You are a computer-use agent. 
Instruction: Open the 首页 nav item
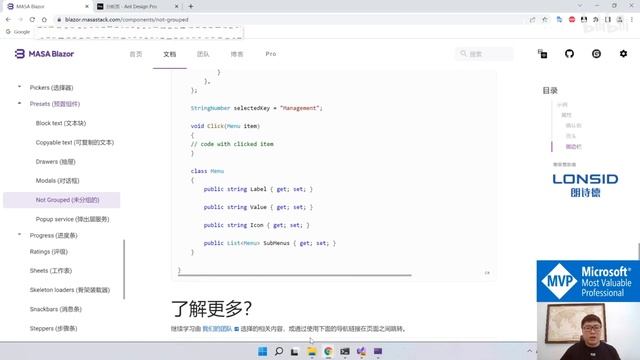(136, 54)
